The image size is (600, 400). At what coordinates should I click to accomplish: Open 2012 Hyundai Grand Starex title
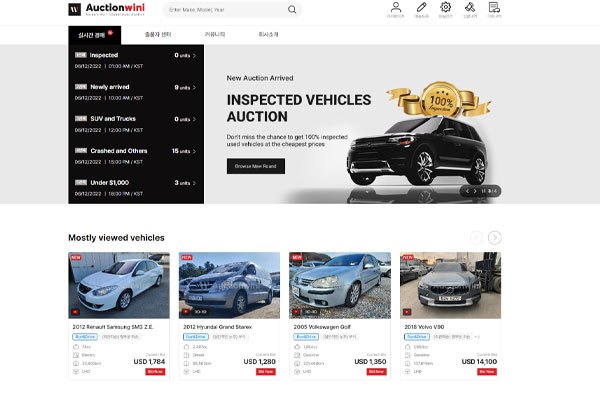click(x=217, y=327)
